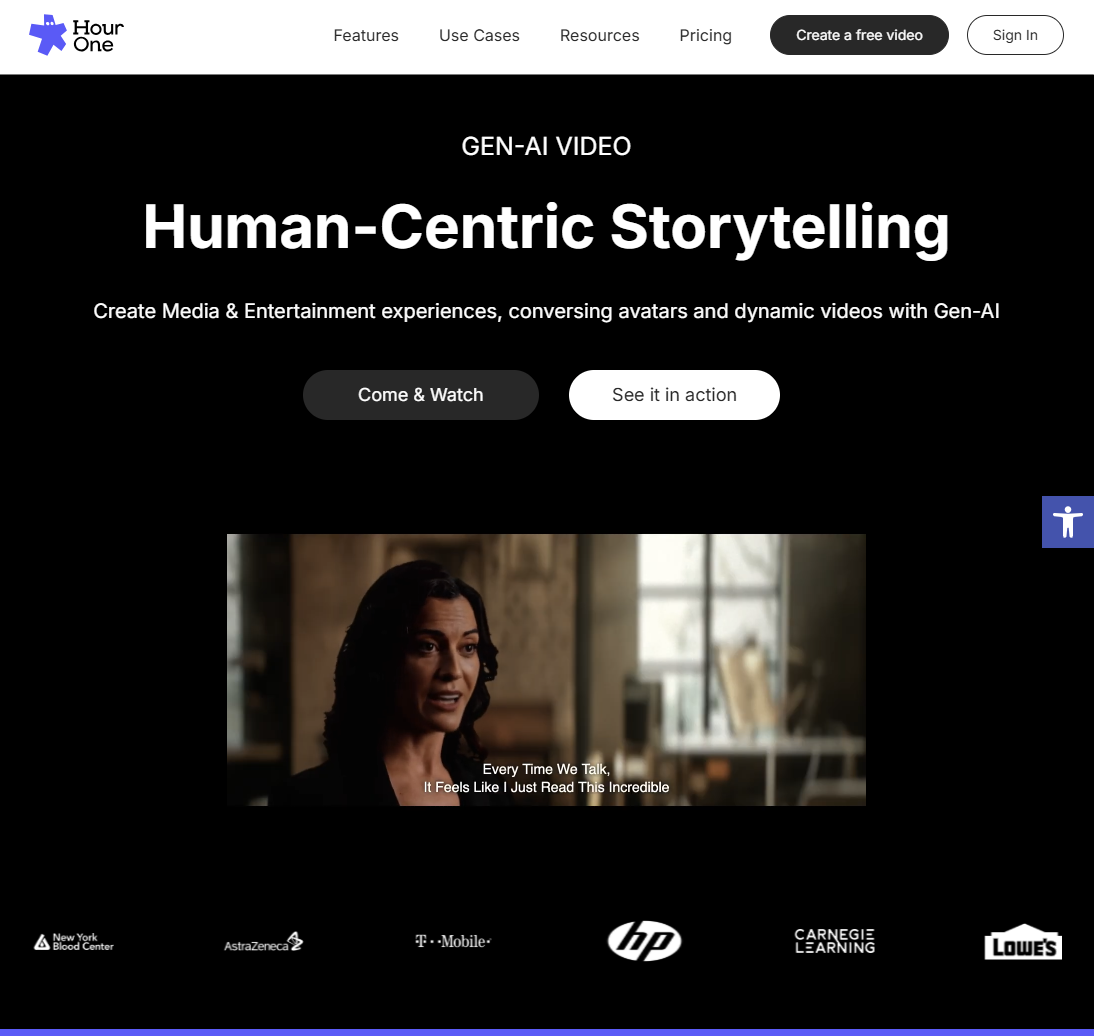Click the Hour One logo
Viewport: 1094px width, 1036px height.
coord(76,35)
